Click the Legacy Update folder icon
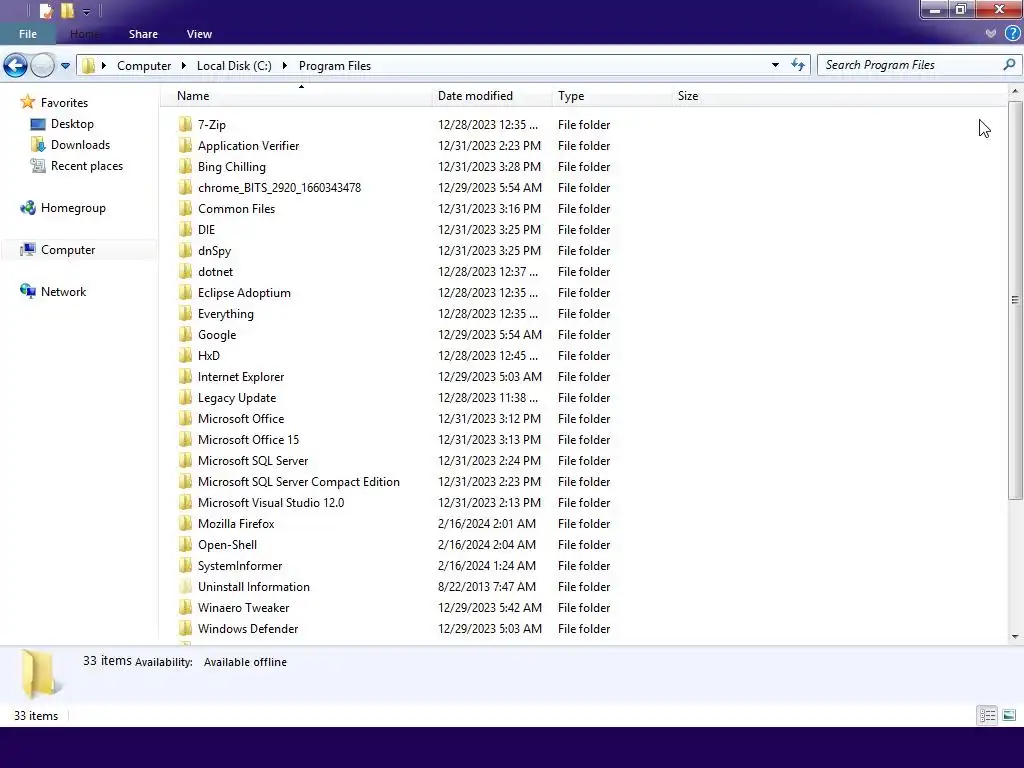The width and height of the screenshot is (1024, 768). point(185,397)
